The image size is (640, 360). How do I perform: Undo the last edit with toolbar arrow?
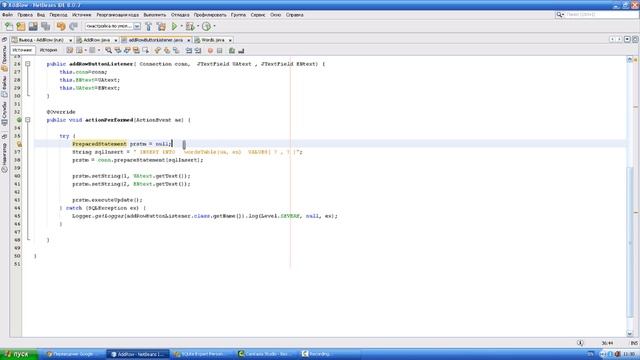coord(61,27)
